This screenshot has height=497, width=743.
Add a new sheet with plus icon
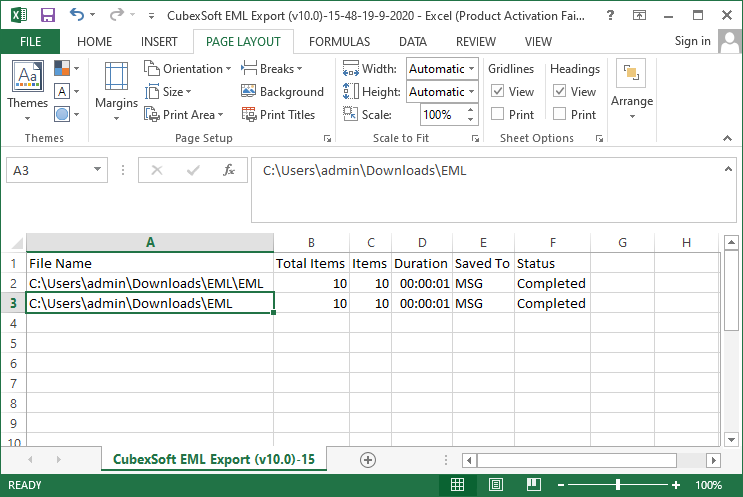(x=368, y=460)
